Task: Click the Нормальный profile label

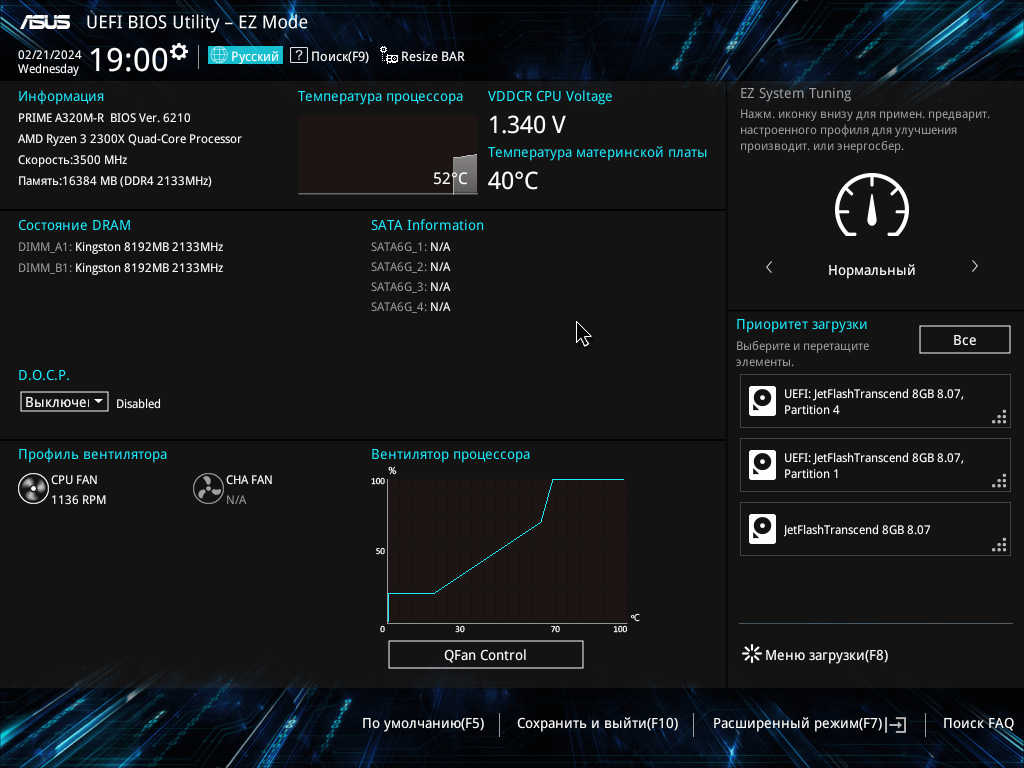Action: click(871, 270)
